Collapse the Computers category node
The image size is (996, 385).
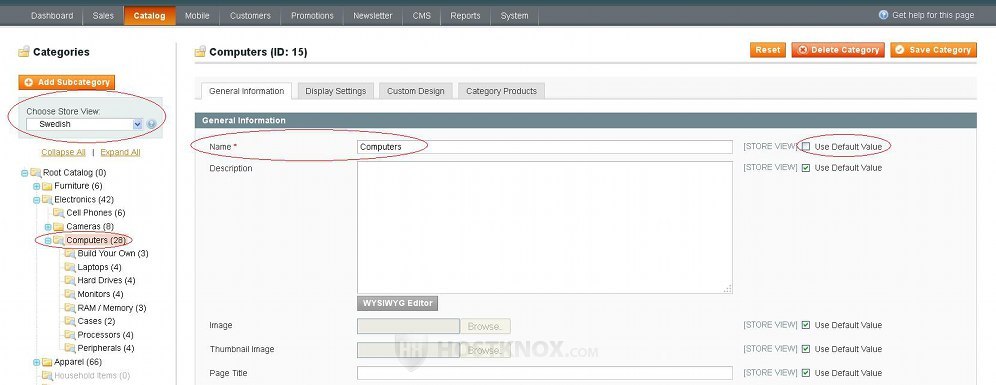pos(48,241)
